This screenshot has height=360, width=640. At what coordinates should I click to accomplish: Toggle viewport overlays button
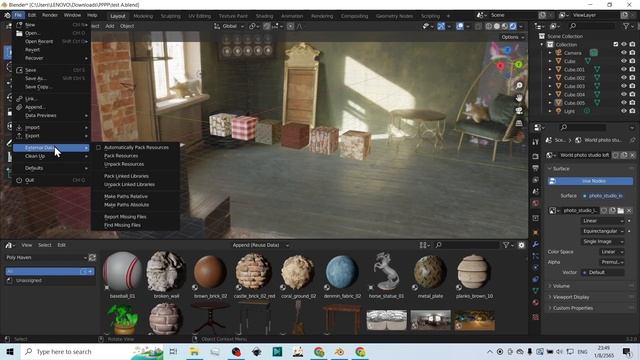point(460,26)
